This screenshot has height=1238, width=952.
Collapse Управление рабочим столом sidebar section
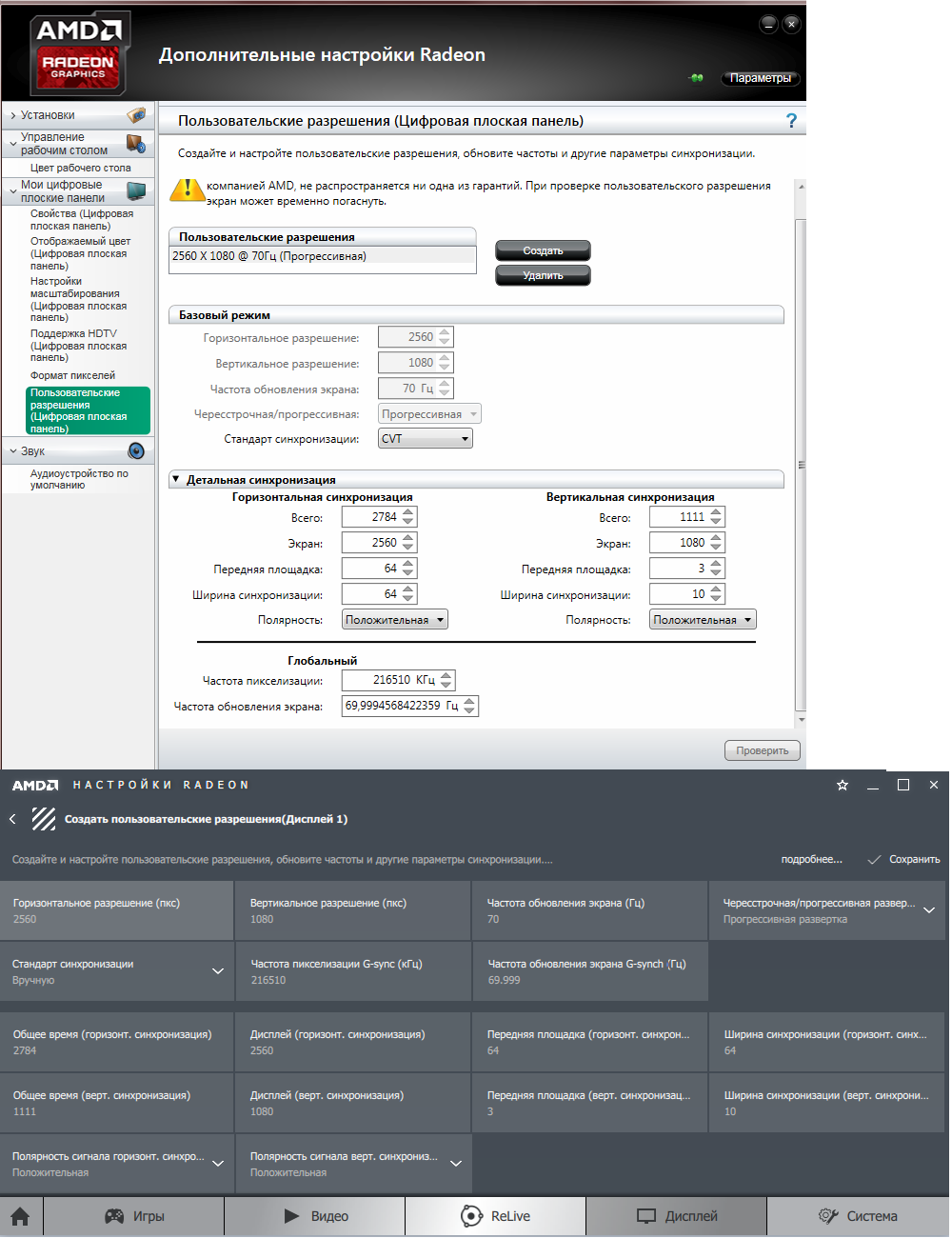(x=13, y=144)
